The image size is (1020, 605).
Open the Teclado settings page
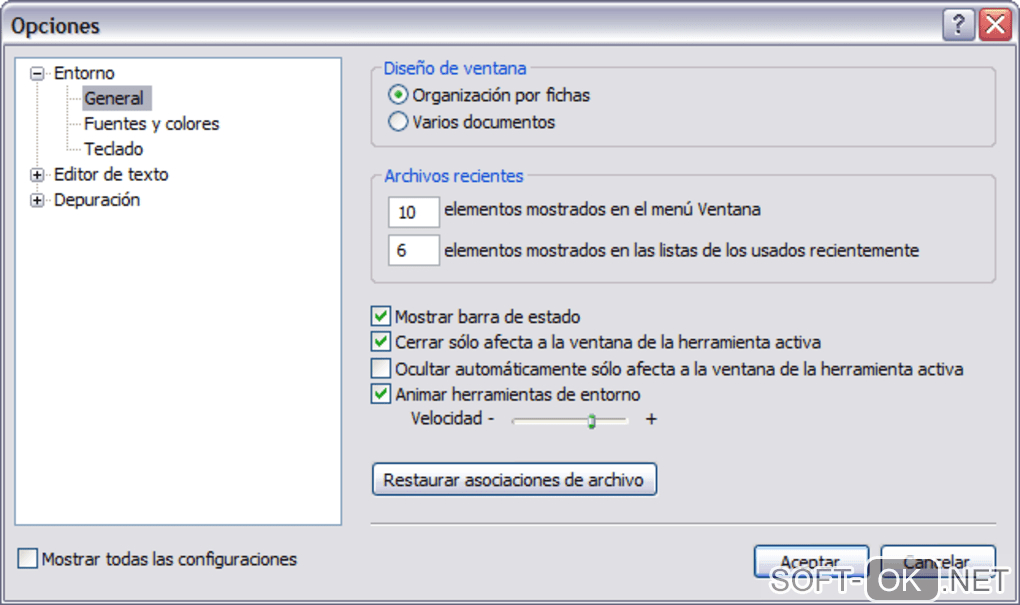click(113, 149)
